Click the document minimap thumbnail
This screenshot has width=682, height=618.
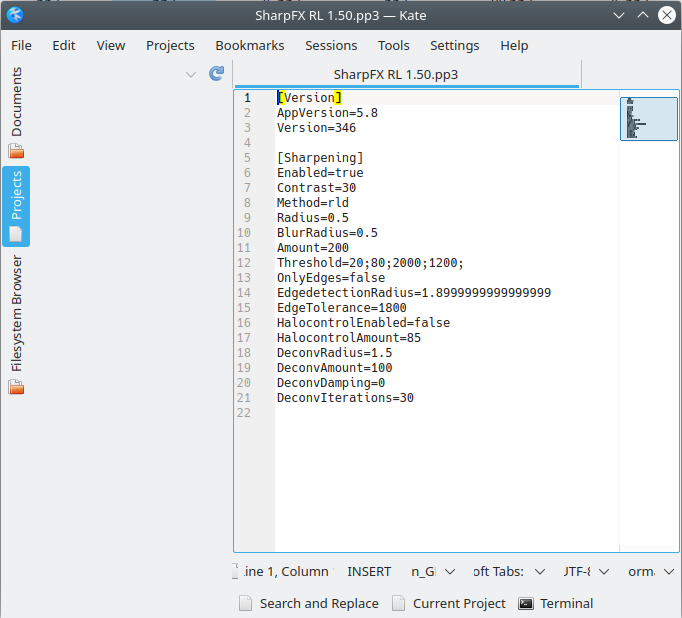(649, 119)
